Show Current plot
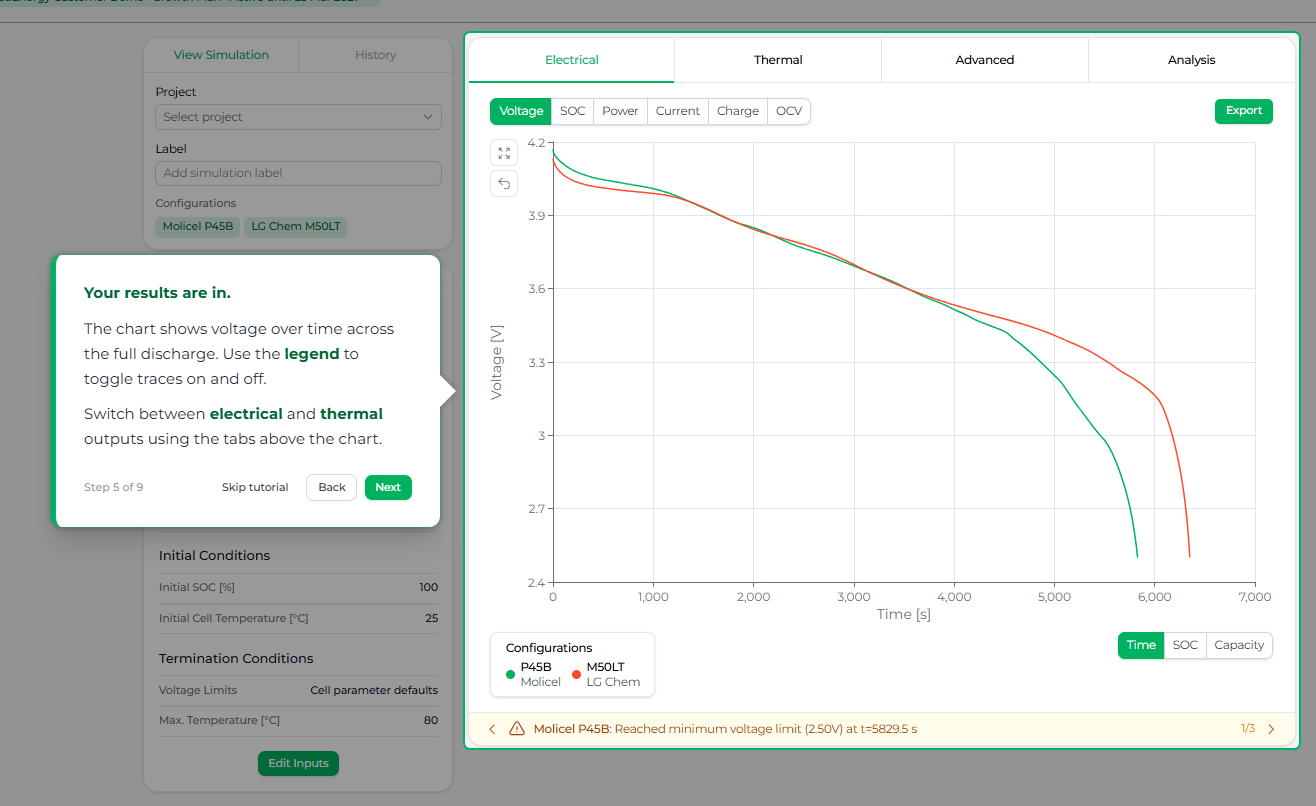The image size is (1316, 806). point(678,111)
